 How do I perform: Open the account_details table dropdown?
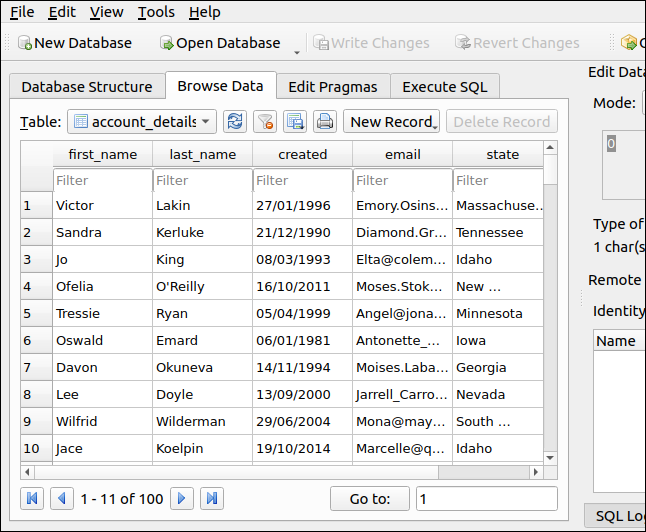[x=142, y=122]
